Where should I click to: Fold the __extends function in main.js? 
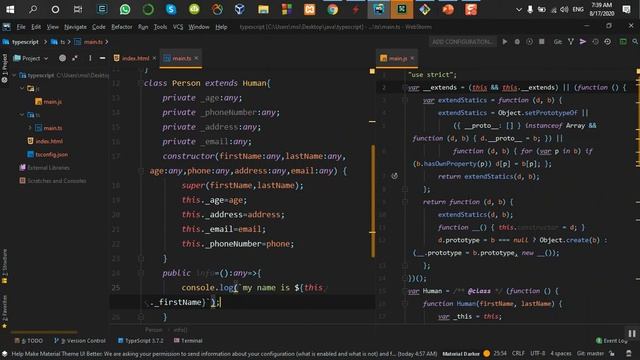(x=405, y=87)
